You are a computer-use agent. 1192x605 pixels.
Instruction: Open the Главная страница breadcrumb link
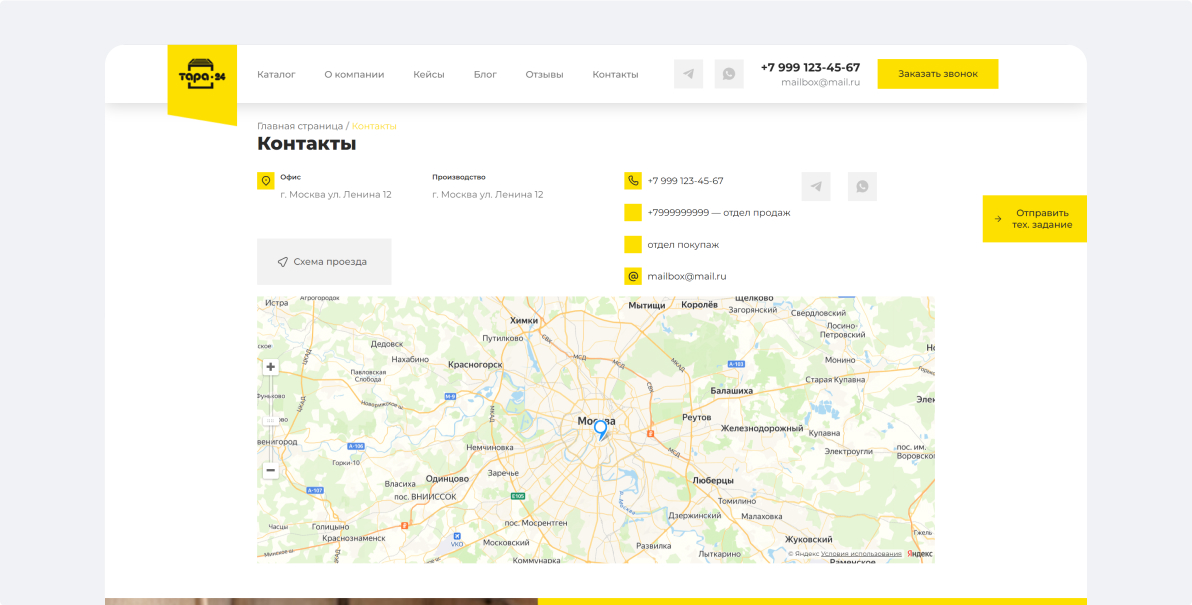(x=298, y=126)
